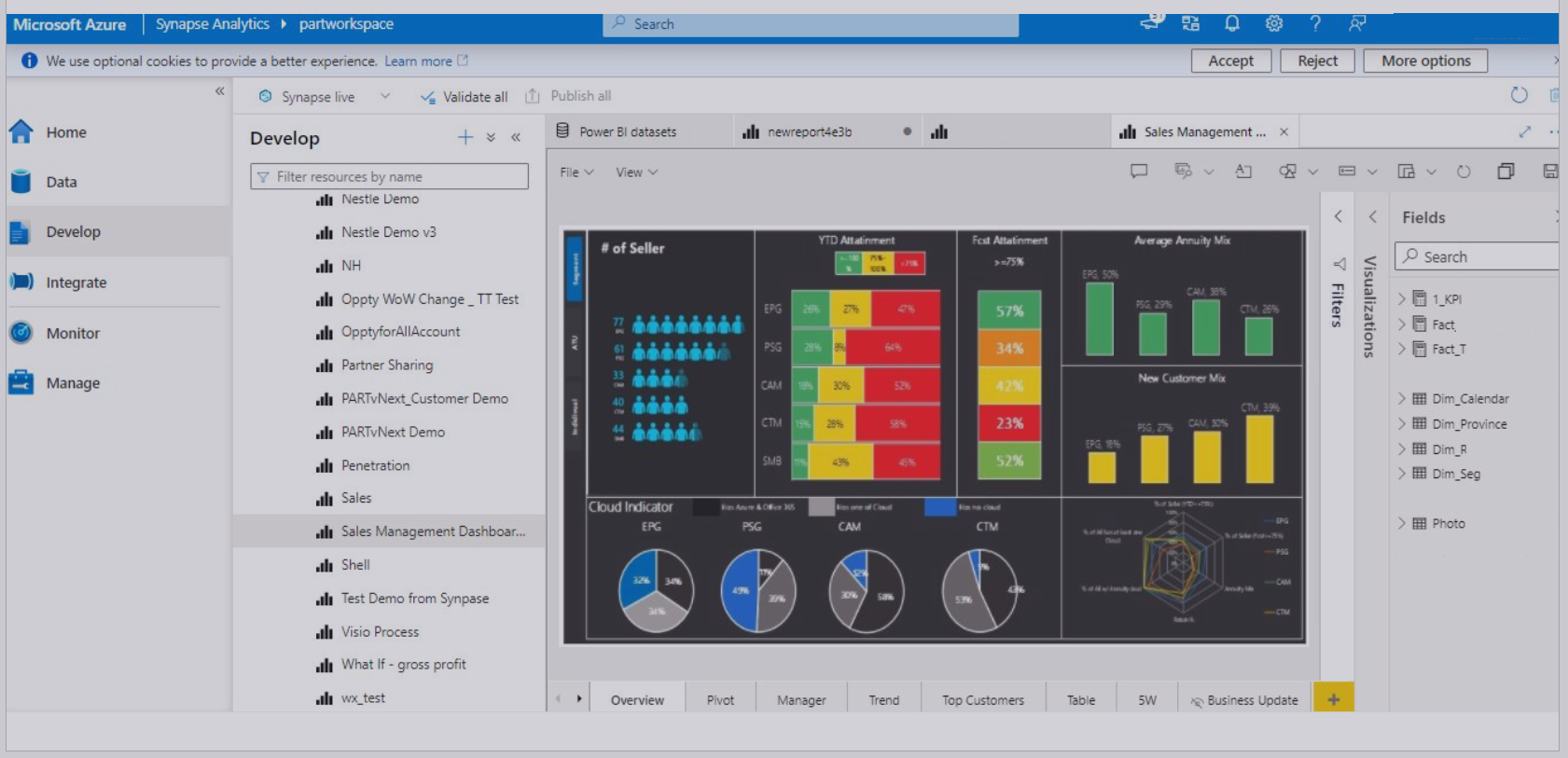The image size is (1568, 758).
Task: Click the duplicate page icon
Action: tap(1506, 172)
